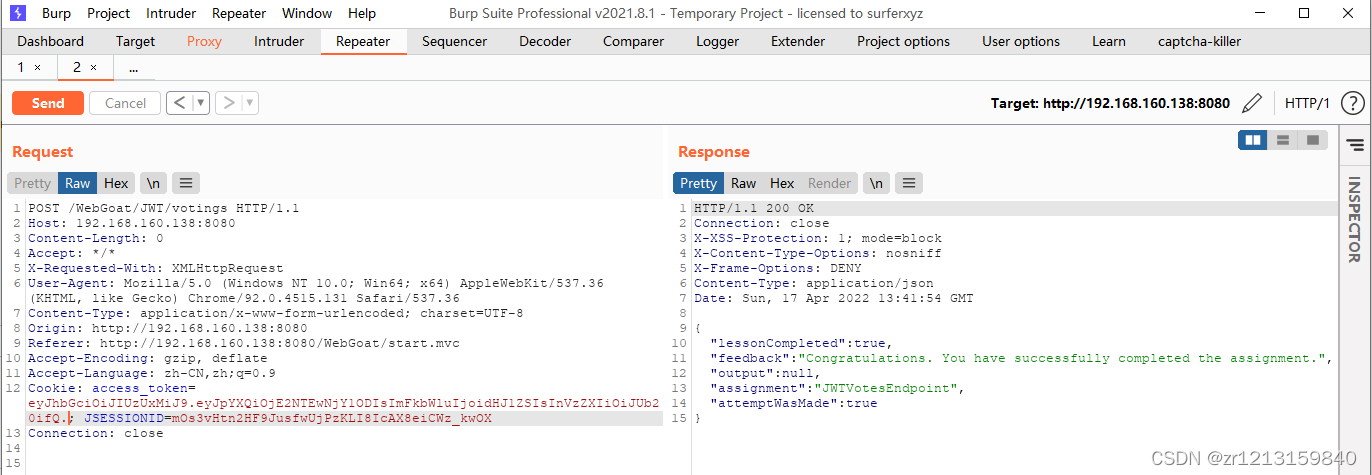
Task: Open the Intruder menu
Action: (171, 13)
